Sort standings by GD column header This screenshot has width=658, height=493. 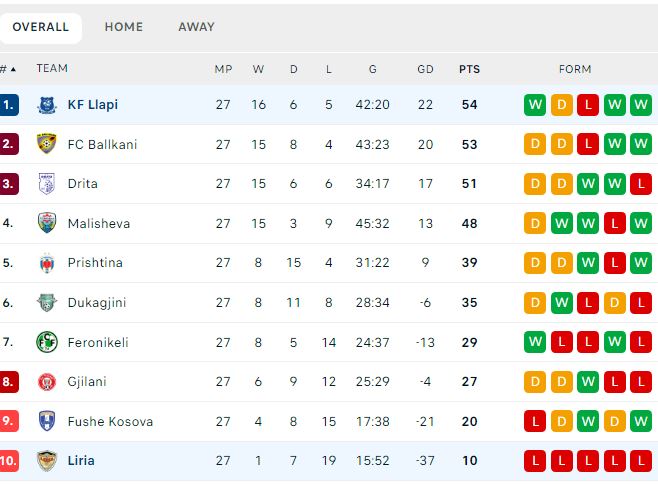(x=426, y=69)
